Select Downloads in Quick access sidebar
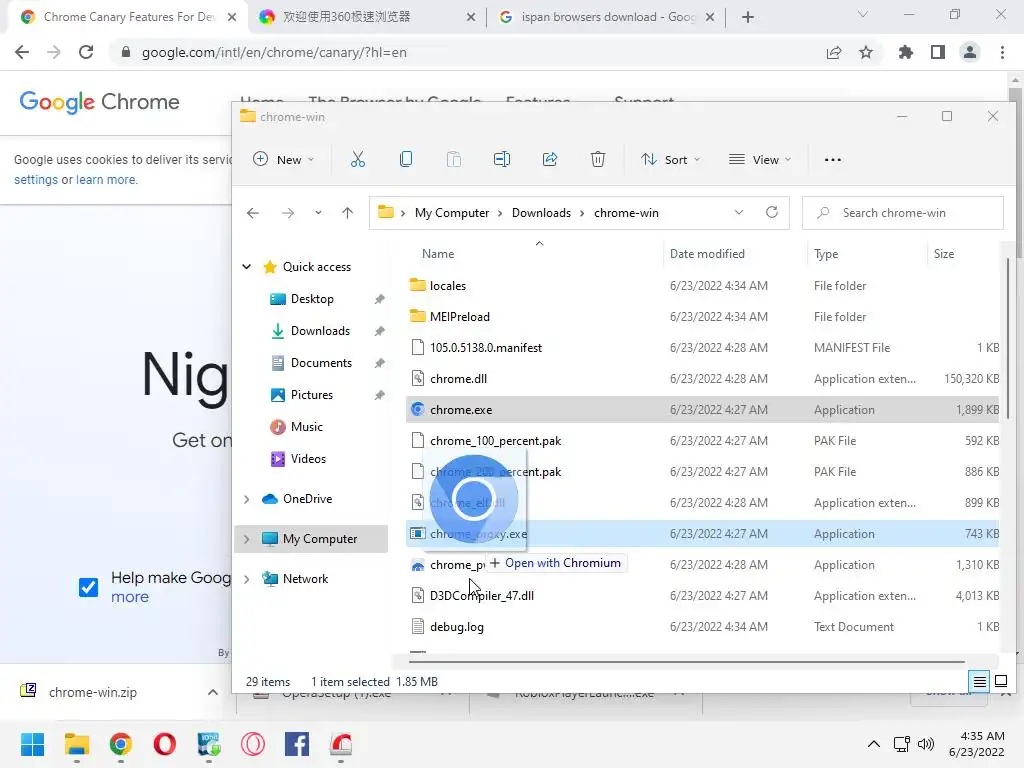The height and width of the screenshot is (768, 1024). (x=320, y=330)
